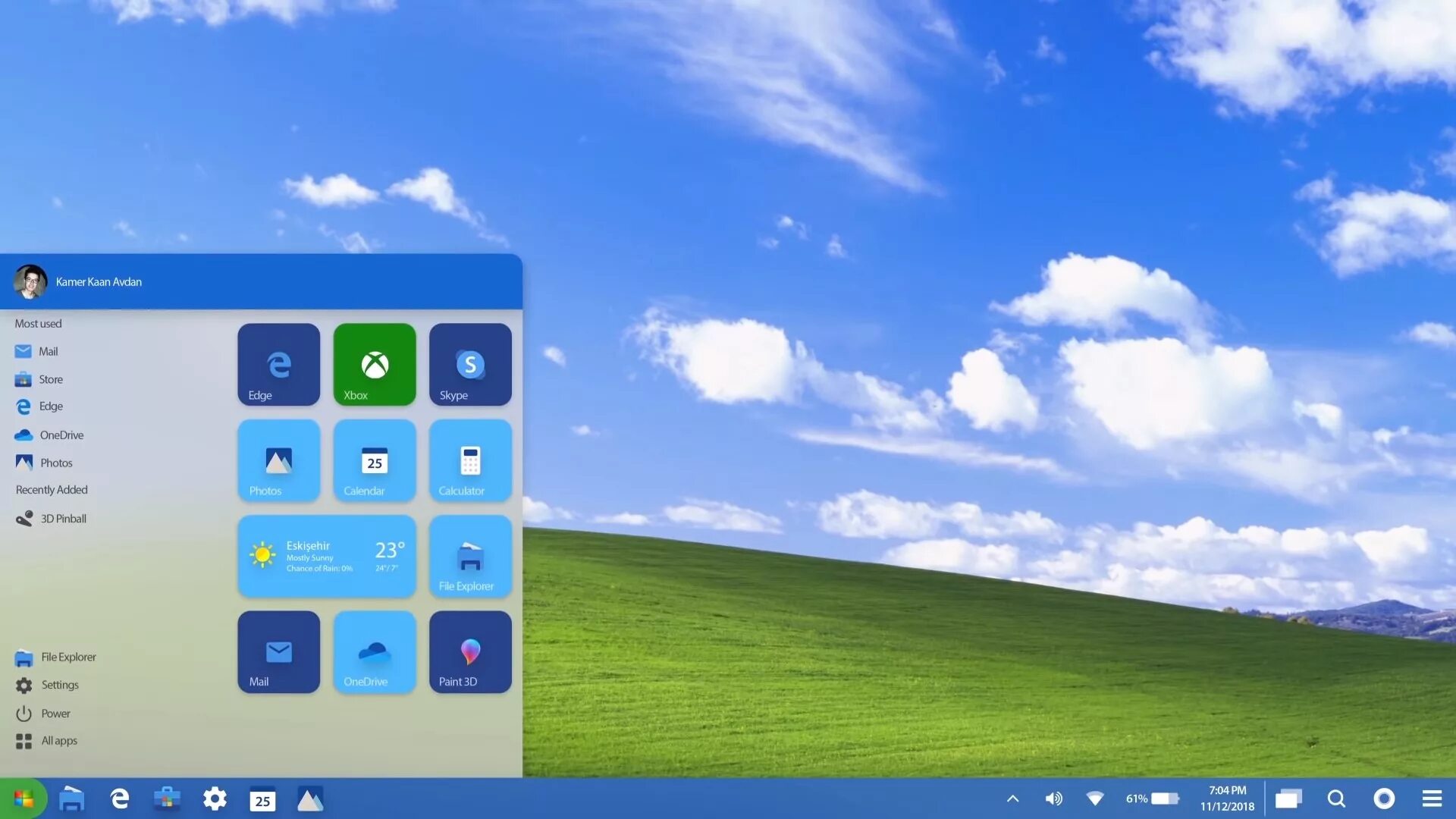Toggle sound/volume mute in taskbar
The image size is (1456, 819).
(x=1054, y=798)
